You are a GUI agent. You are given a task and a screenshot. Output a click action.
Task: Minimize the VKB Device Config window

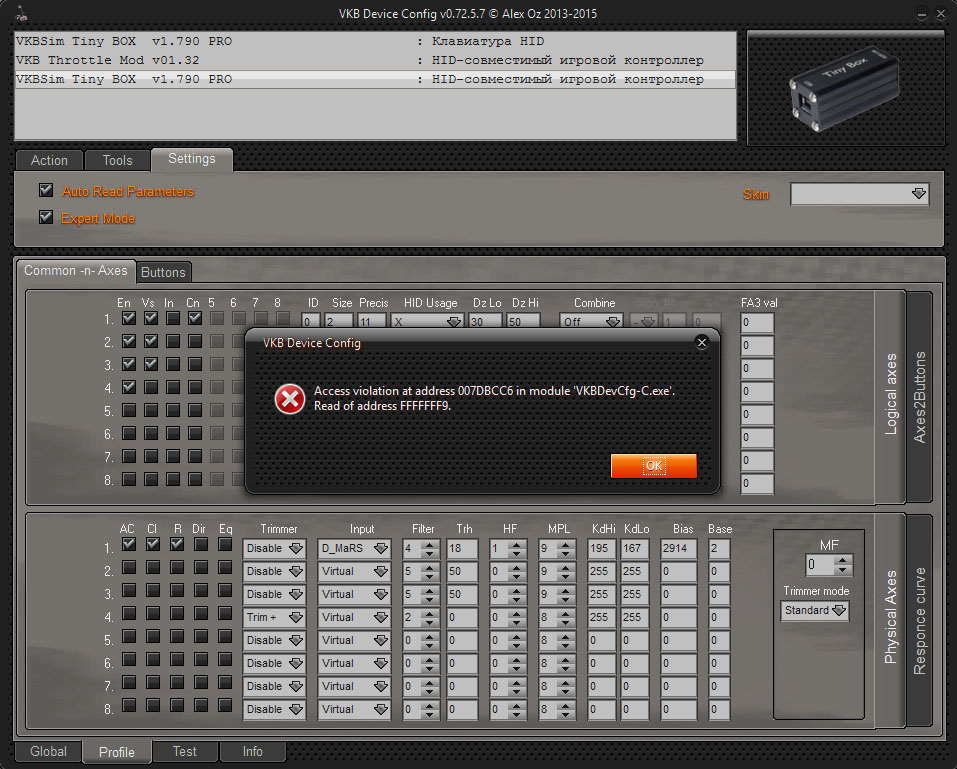click(922, 14)
